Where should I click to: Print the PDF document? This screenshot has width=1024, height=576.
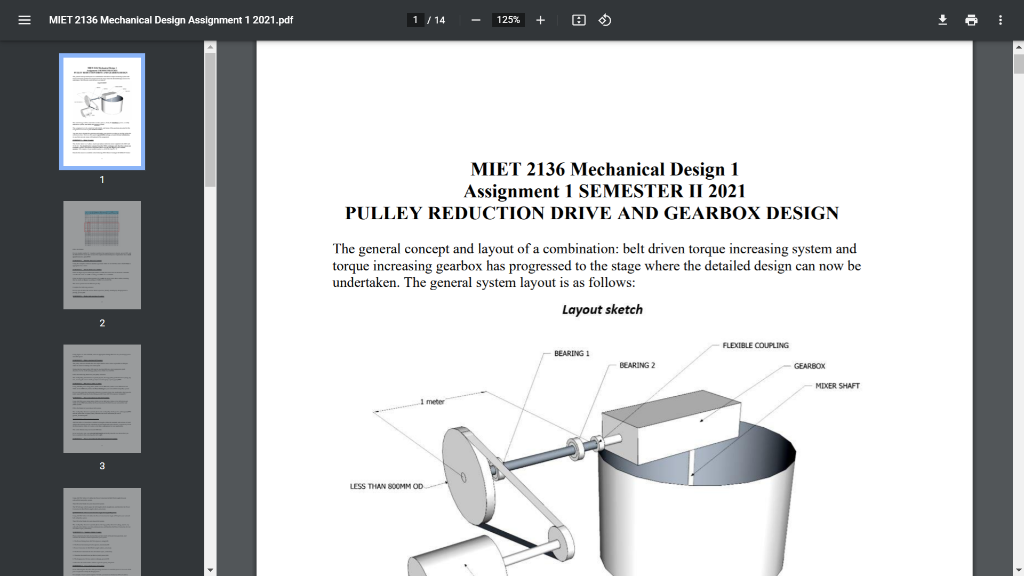click(x=970, y=19)
